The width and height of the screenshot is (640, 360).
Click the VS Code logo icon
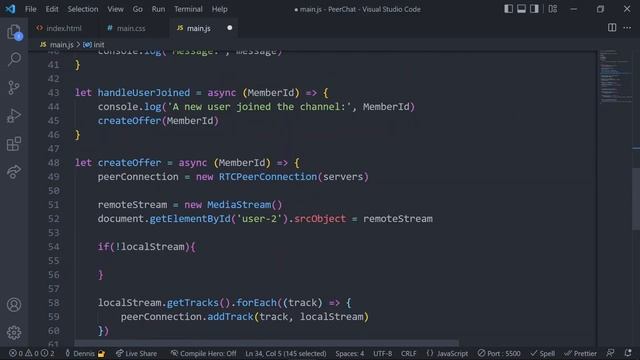(10, 9)
